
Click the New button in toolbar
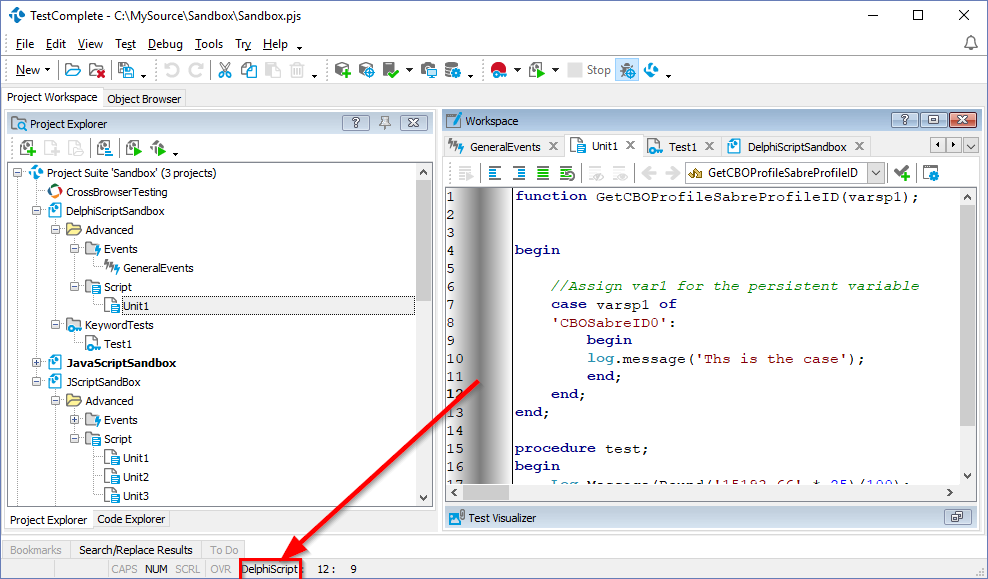28,70
